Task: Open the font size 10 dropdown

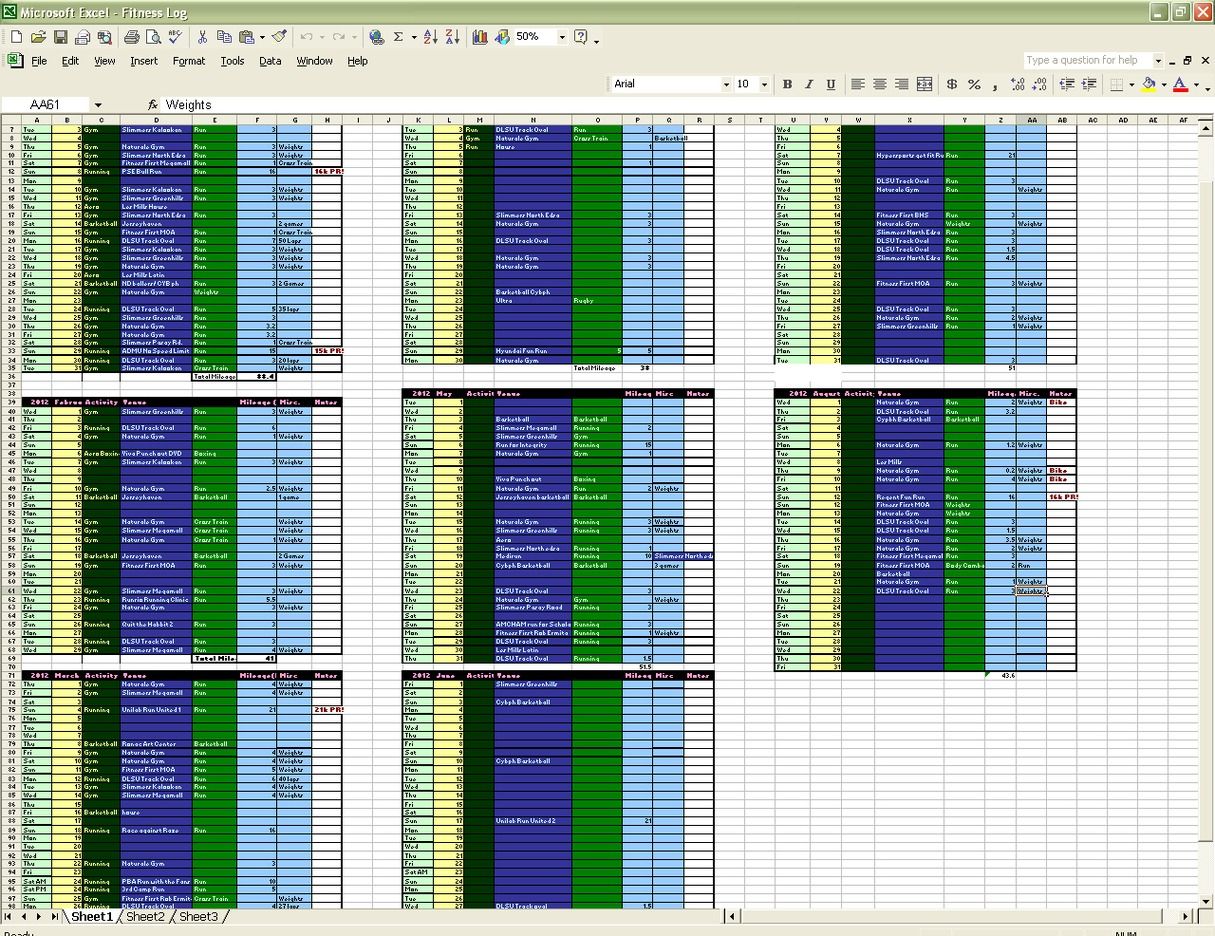Action: click(x=764, y=85)
